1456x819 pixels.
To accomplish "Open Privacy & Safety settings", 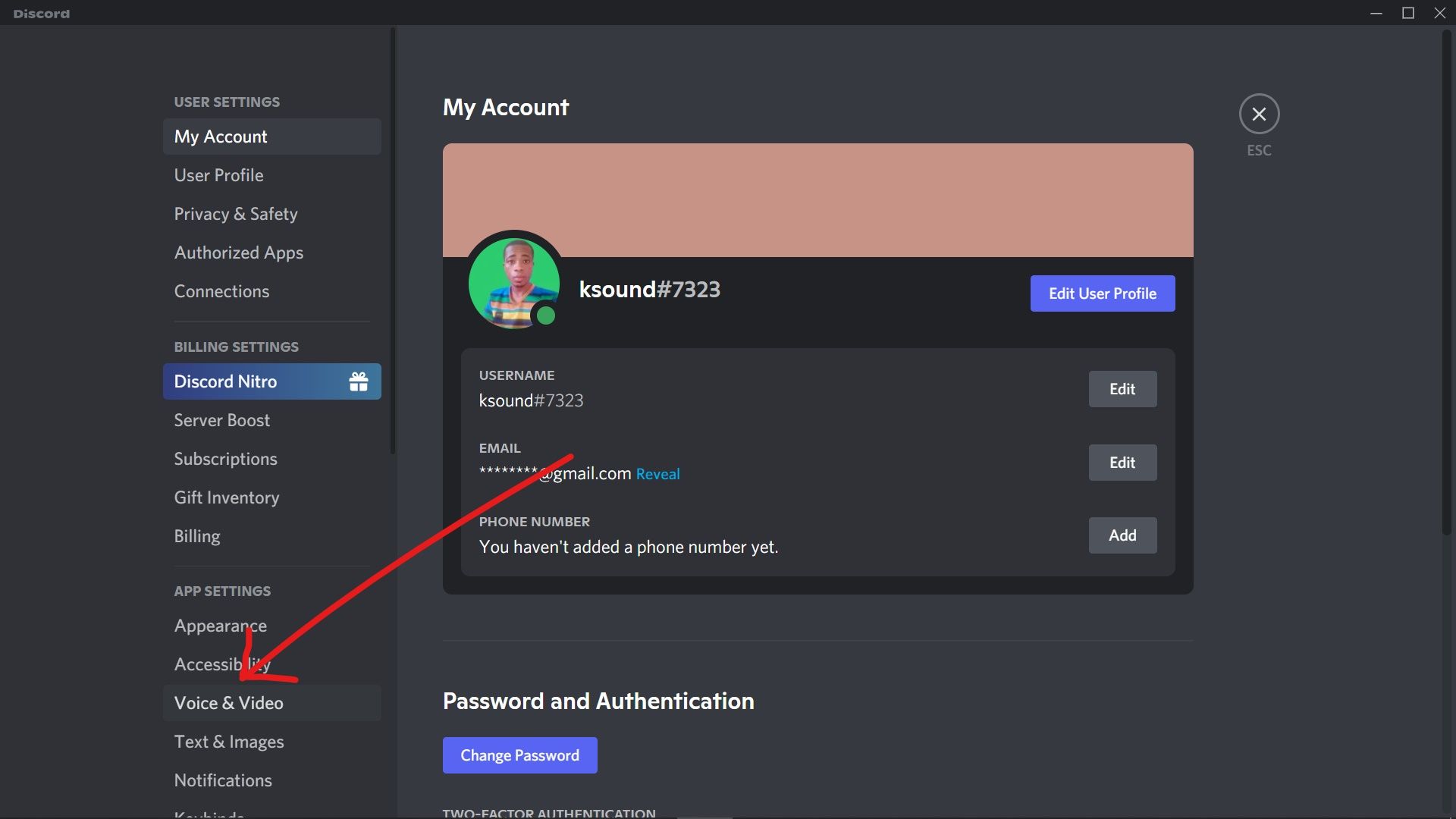I will 235,214.
